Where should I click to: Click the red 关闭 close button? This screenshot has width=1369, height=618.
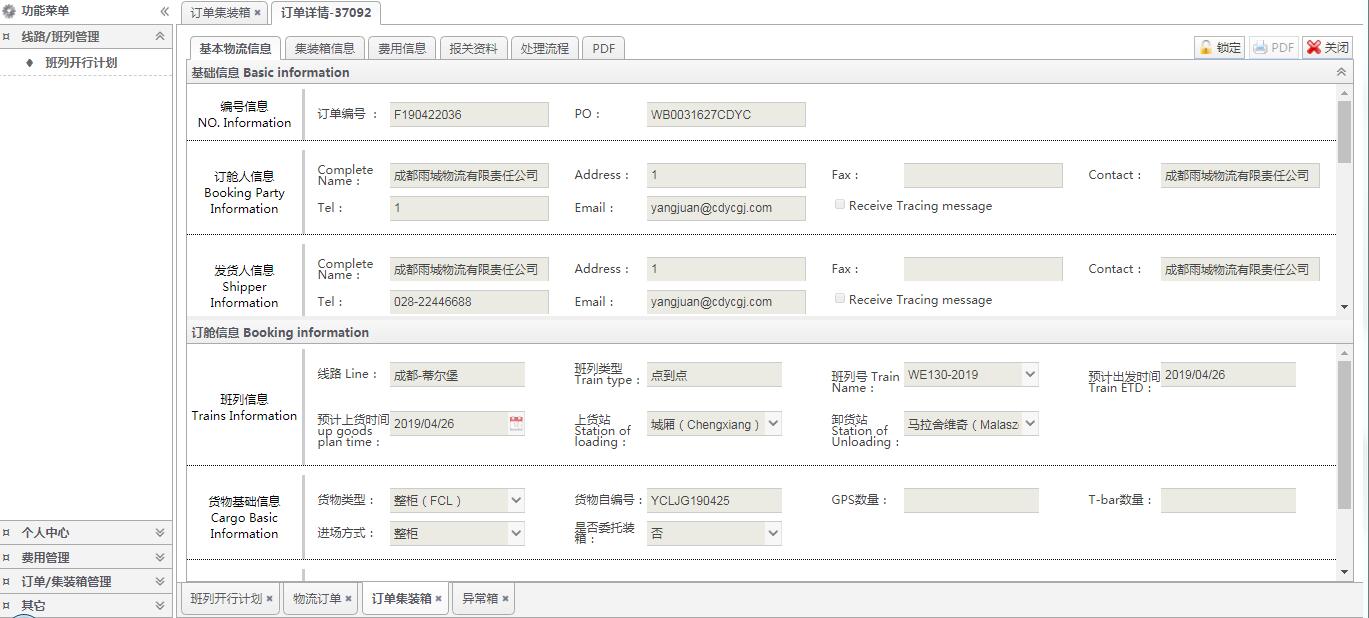[1327, 47]
